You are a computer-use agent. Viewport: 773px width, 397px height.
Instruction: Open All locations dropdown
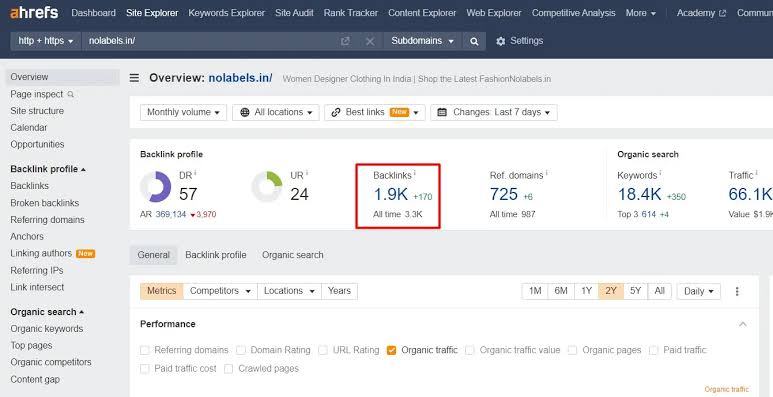coord(276,112)
